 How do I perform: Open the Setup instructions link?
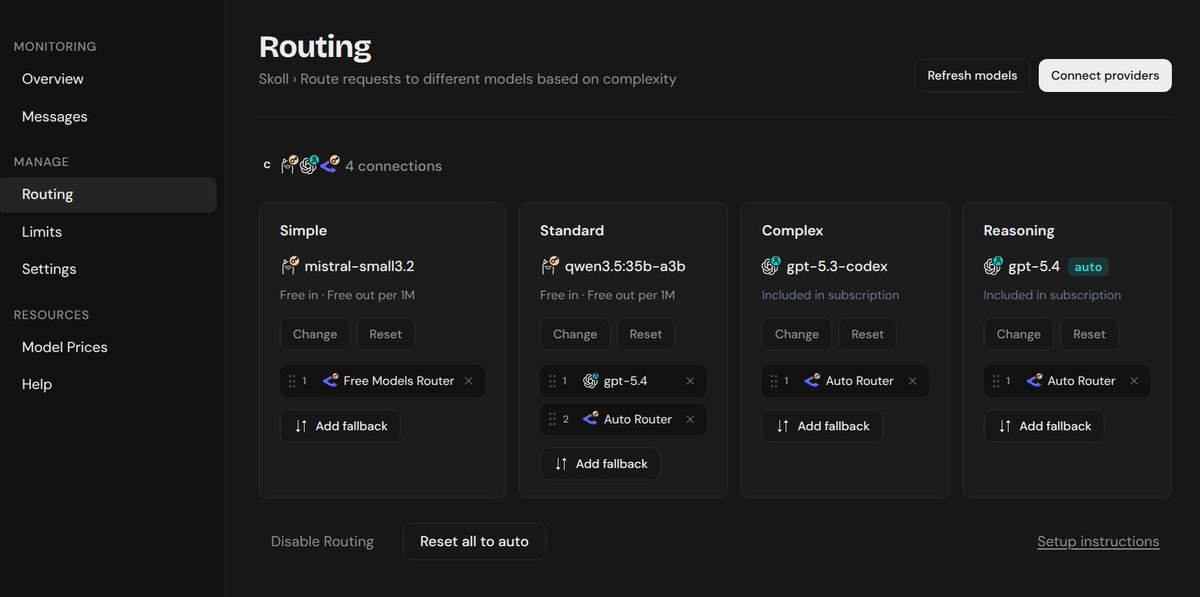tap(1098, 541)
